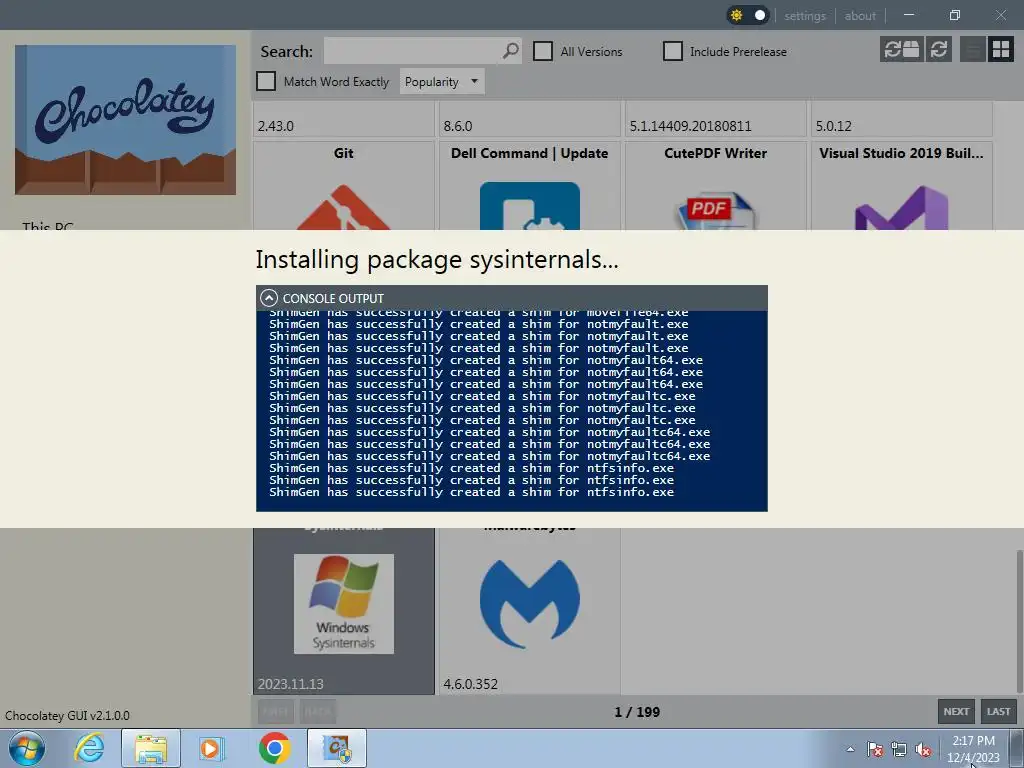Enable the Include Prerelease checkbox
Screen dimensions: 1024x768
pyautogui.click(x=673, y=51)
